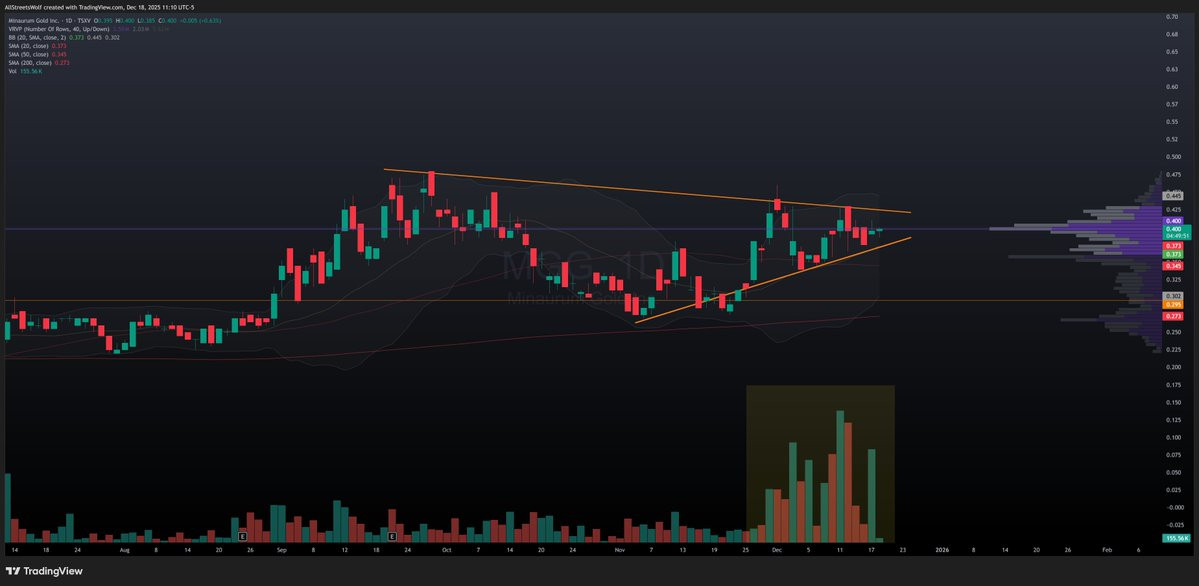Click the Dec label on the time axis
The image size is (1199, 586).
[777, 549]
